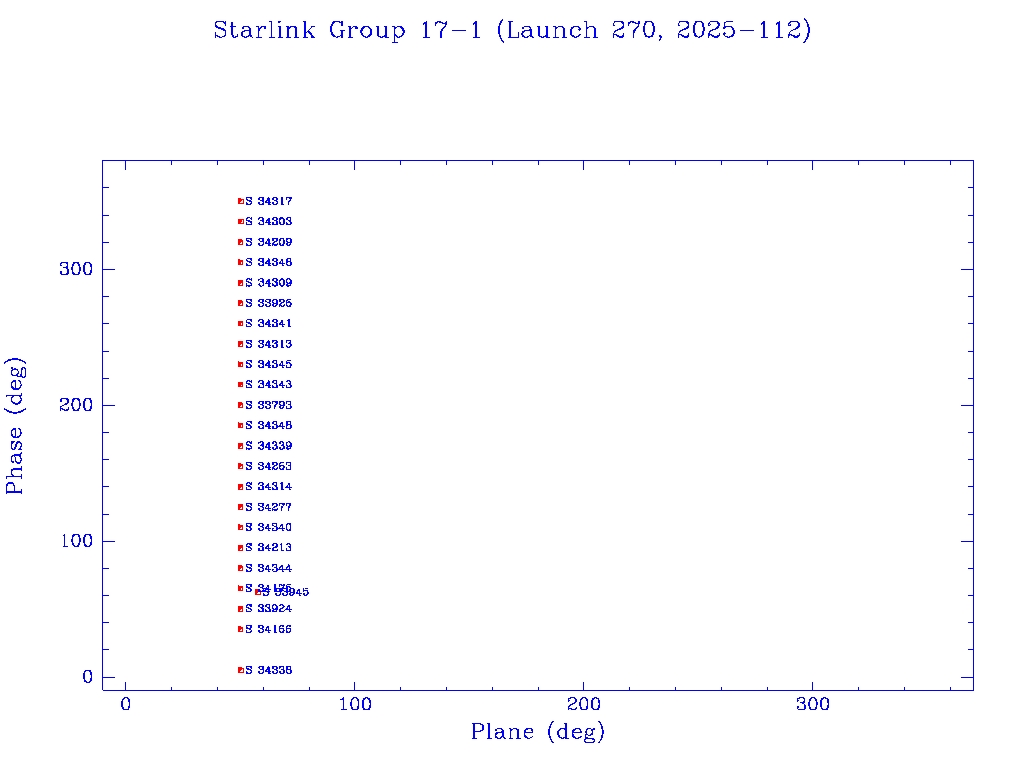The height and width of the screenshot is (768, 1024).
Task: Click the red marker for S 33924
Action: (240, 609)
